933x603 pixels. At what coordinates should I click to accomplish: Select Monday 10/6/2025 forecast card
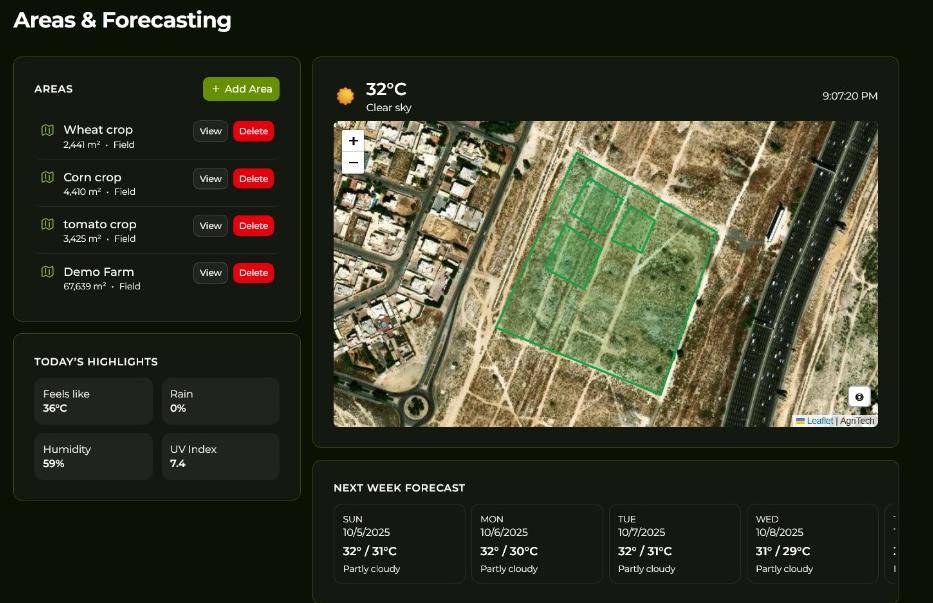537,543
